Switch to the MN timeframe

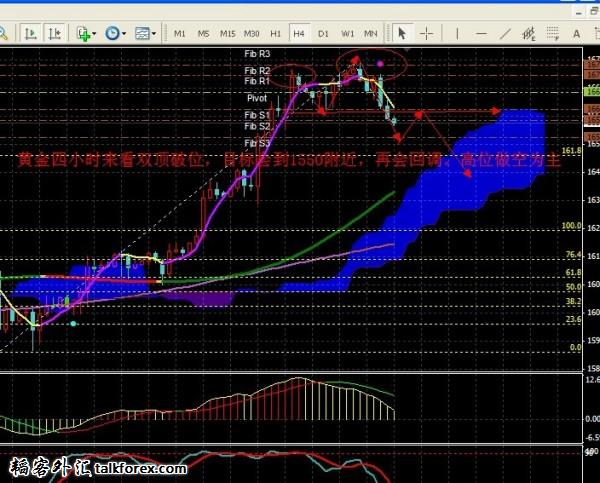tap(370, 34)
